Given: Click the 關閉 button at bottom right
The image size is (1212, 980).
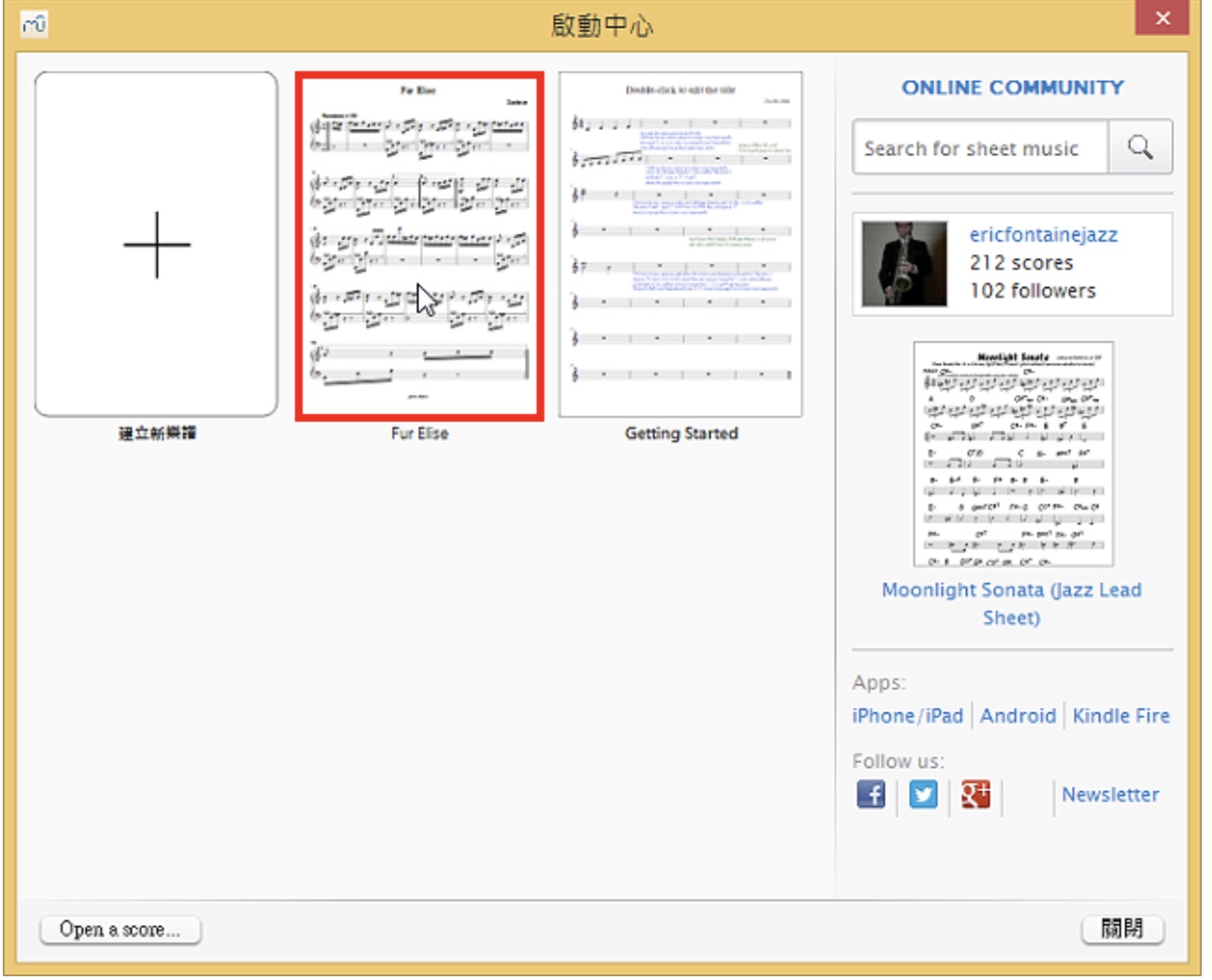Looking at the screenshot, I should (1122, 928).
